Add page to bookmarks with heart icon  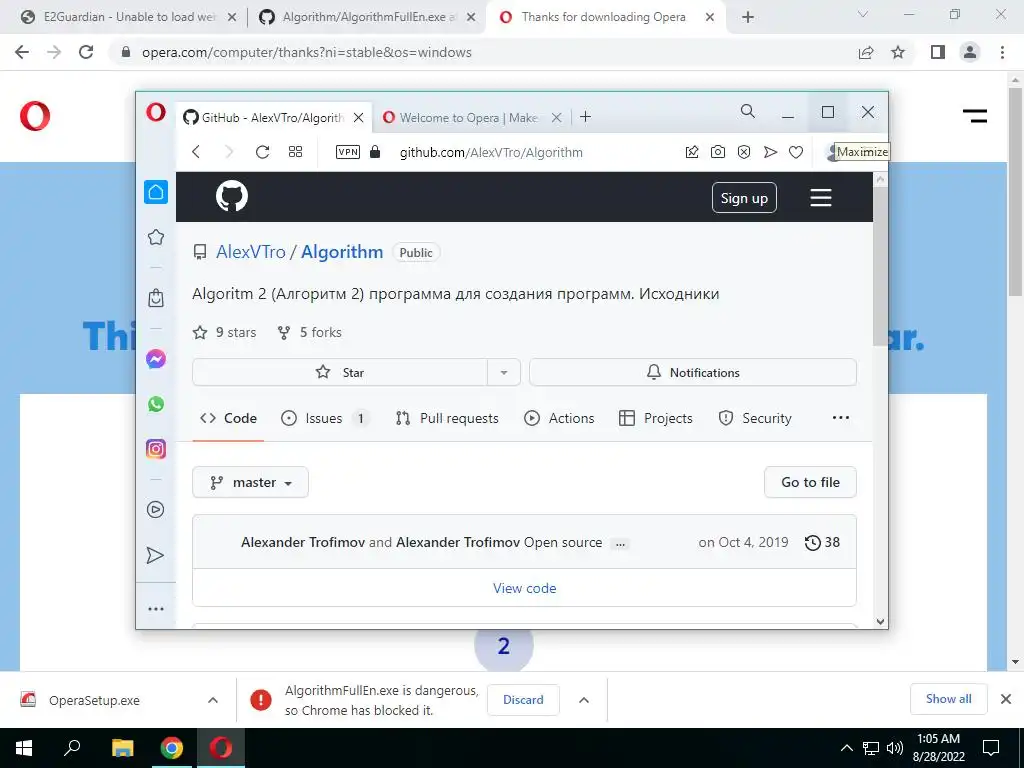(x=795, y=152)
